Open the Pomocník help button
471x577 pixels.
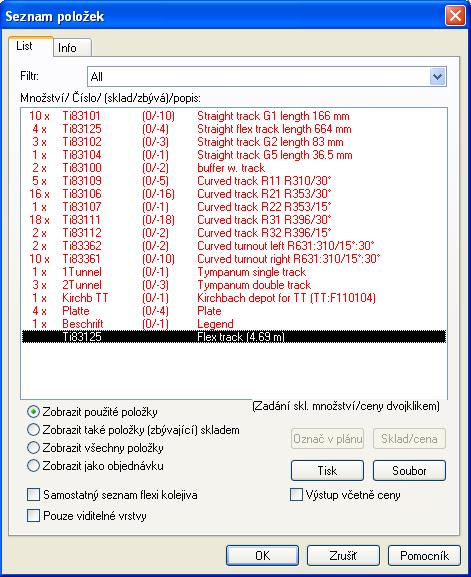click(424, 555)
